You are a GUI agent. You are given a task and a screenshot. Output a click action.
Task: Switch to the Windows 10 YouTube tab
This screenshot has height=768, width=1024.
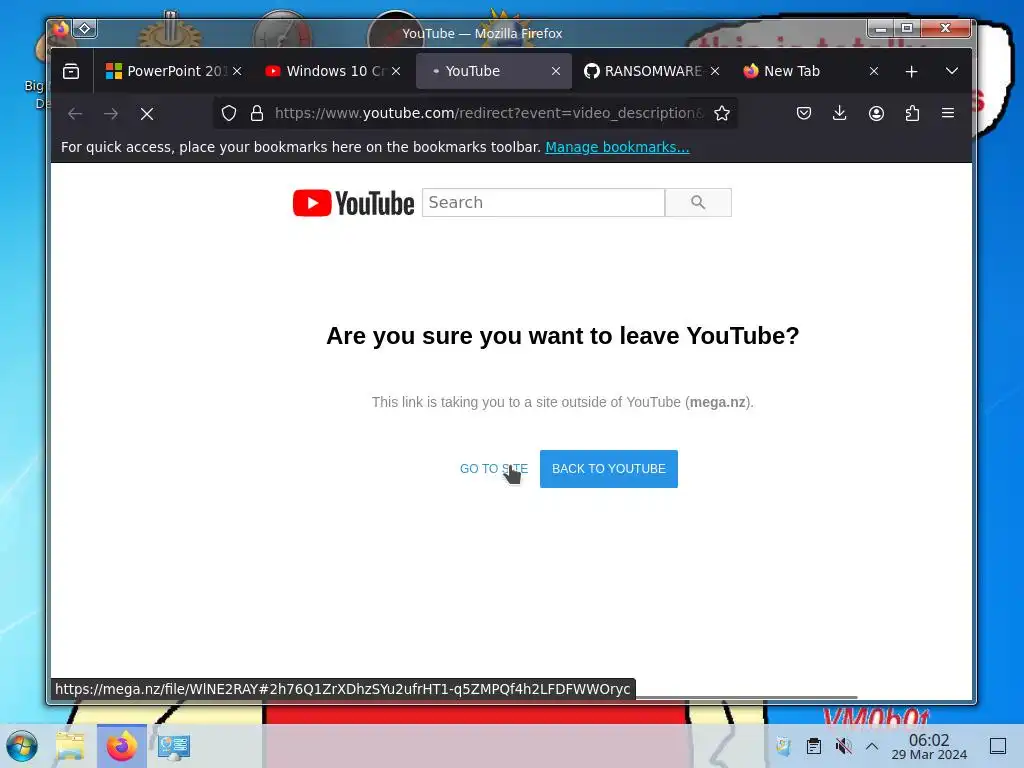pyautogui.click(x=334, y=71)
